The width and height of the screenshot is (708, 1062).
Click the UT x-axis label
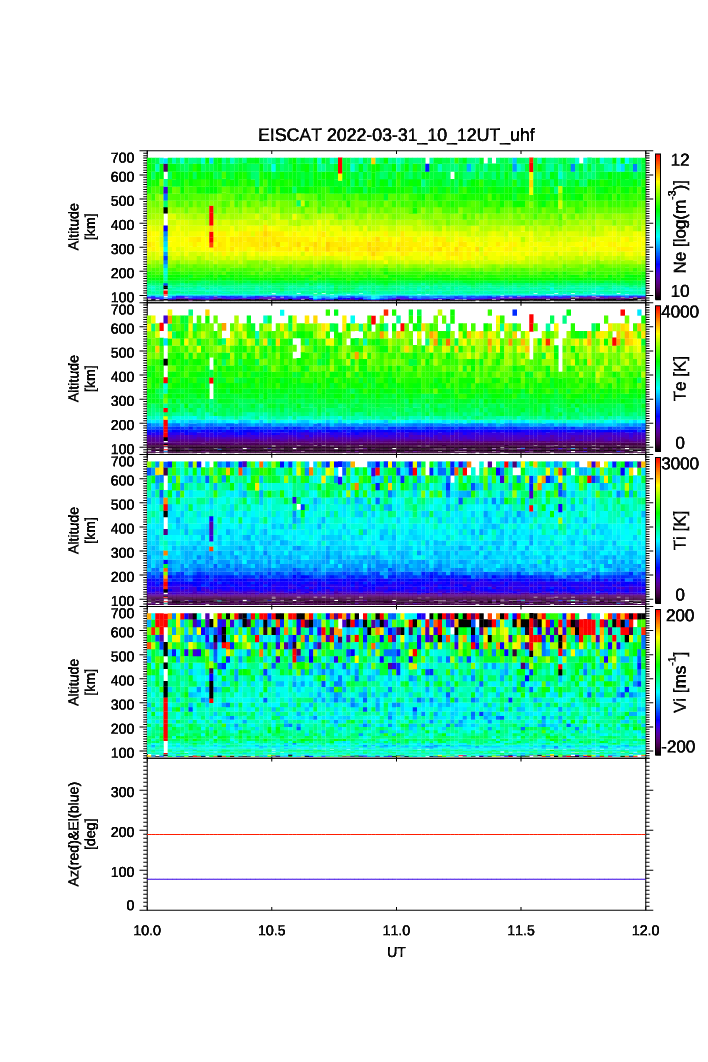[x=397, y=952]
